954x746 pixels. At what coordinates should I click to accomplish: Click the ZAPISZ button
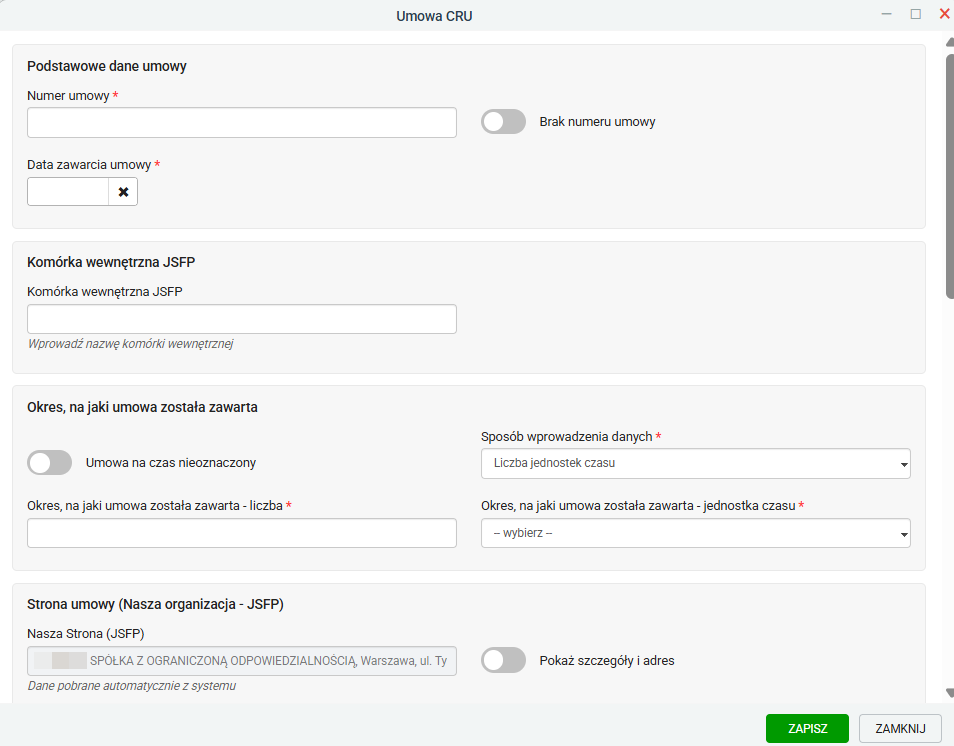[807, 728]
